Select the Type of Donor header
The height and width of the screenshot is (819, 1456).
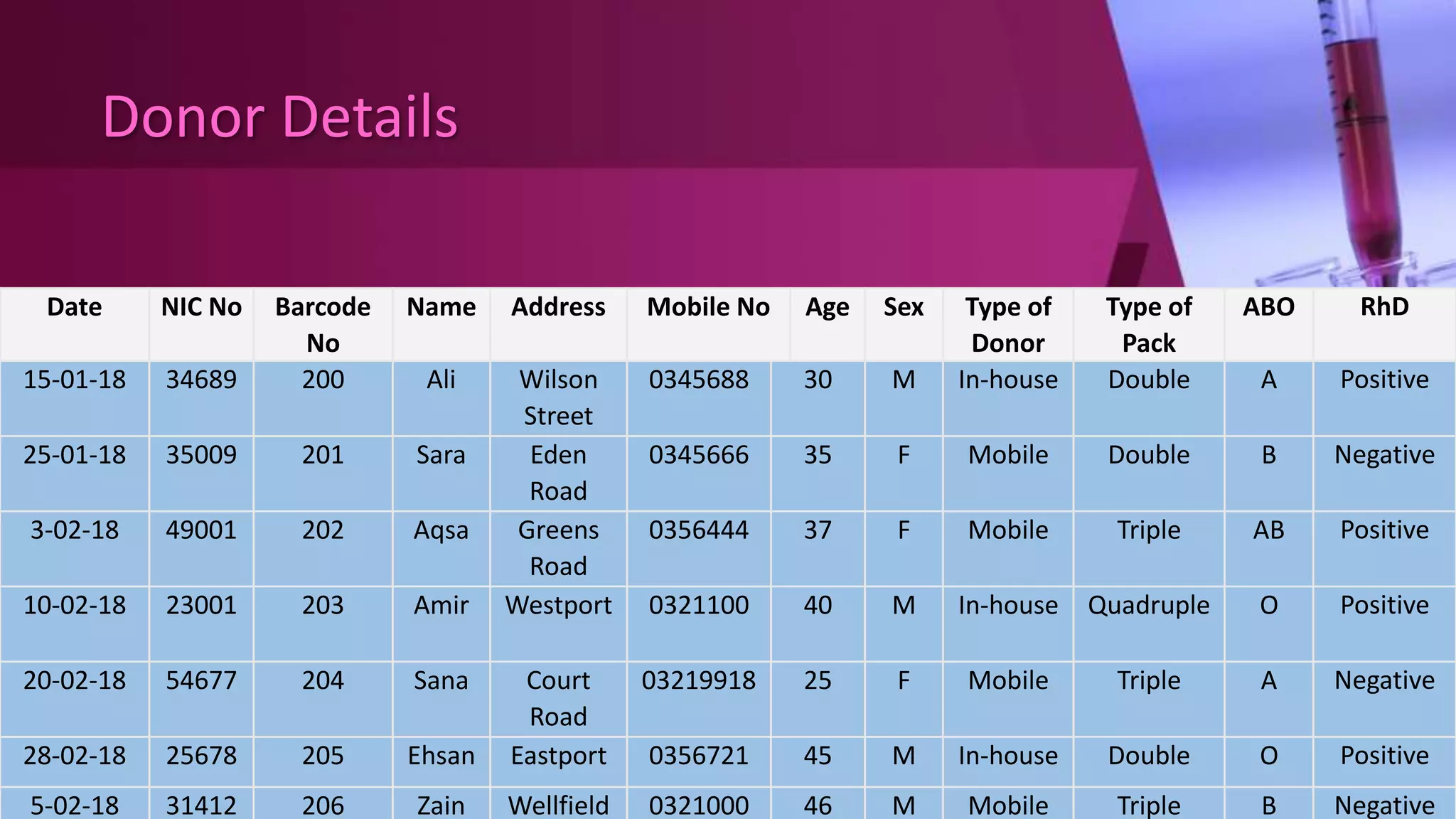(1008, 325)
